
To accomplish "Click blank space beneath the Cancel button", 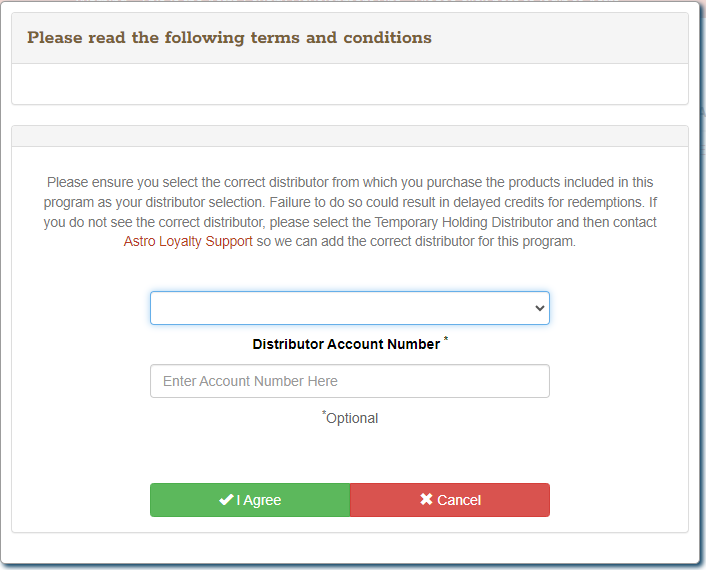I will tap(449, 525).
